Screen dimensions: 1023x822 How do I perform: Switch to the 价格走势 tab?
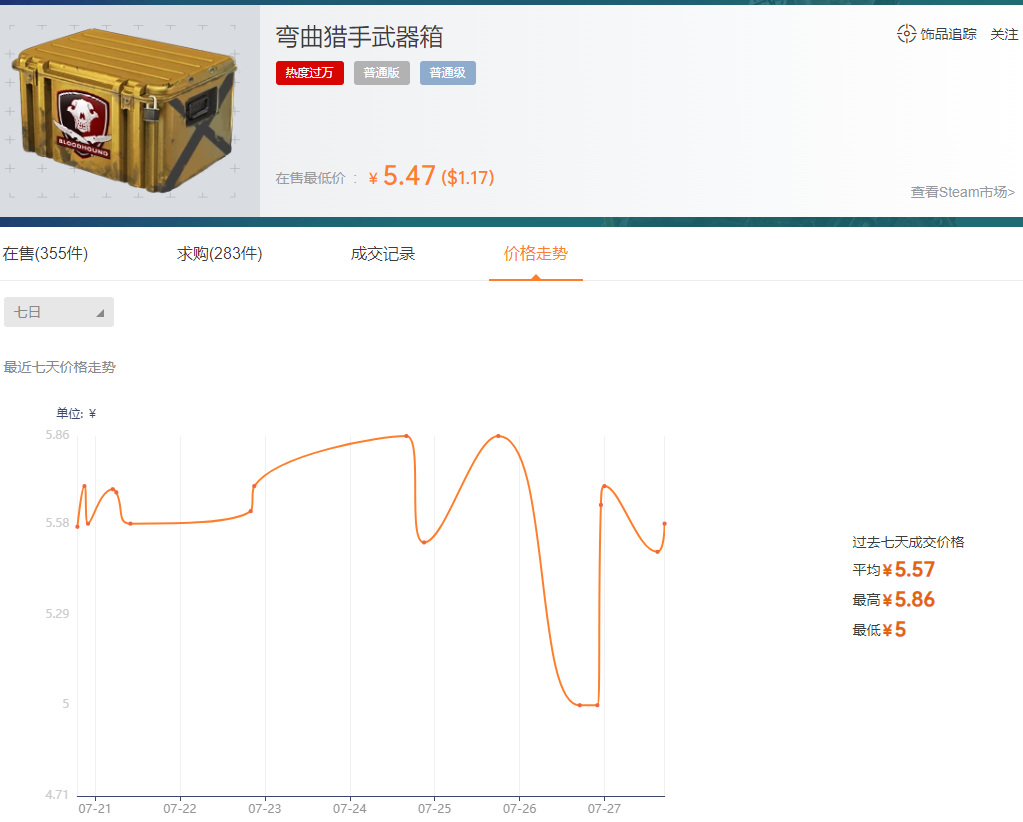click(535, 253)
